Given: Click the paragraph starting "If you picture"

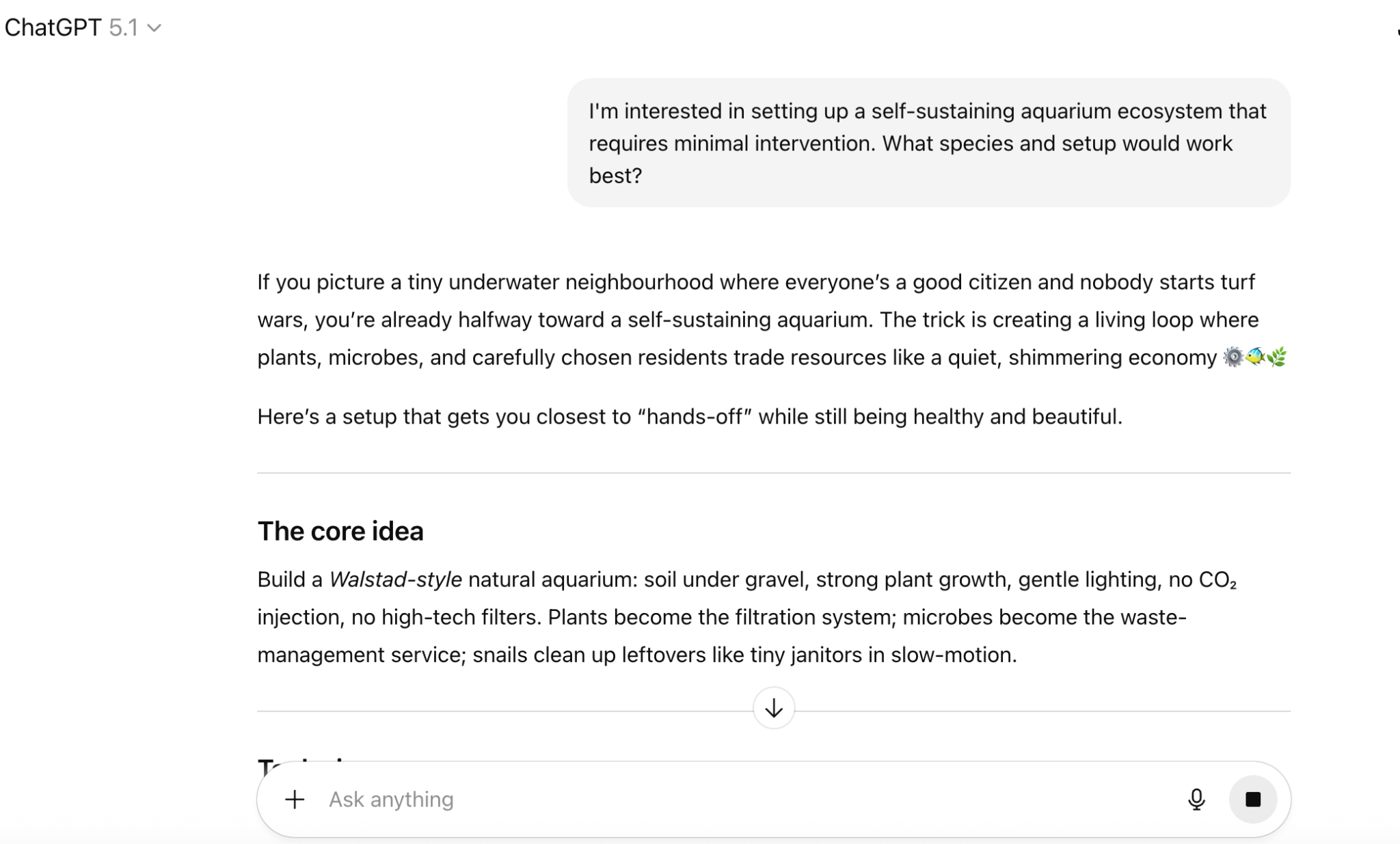Looking at the screenshot, I should tap(756, 319).
